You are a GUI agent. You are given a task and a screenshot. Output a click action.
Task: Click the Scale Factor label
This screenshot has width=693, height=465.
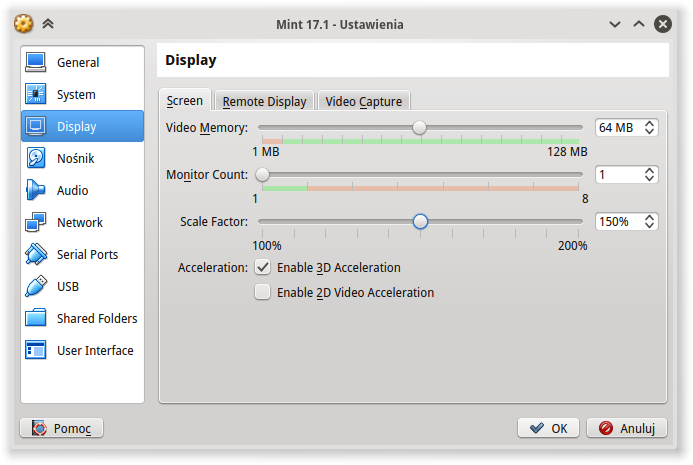[x=214, y=221]
